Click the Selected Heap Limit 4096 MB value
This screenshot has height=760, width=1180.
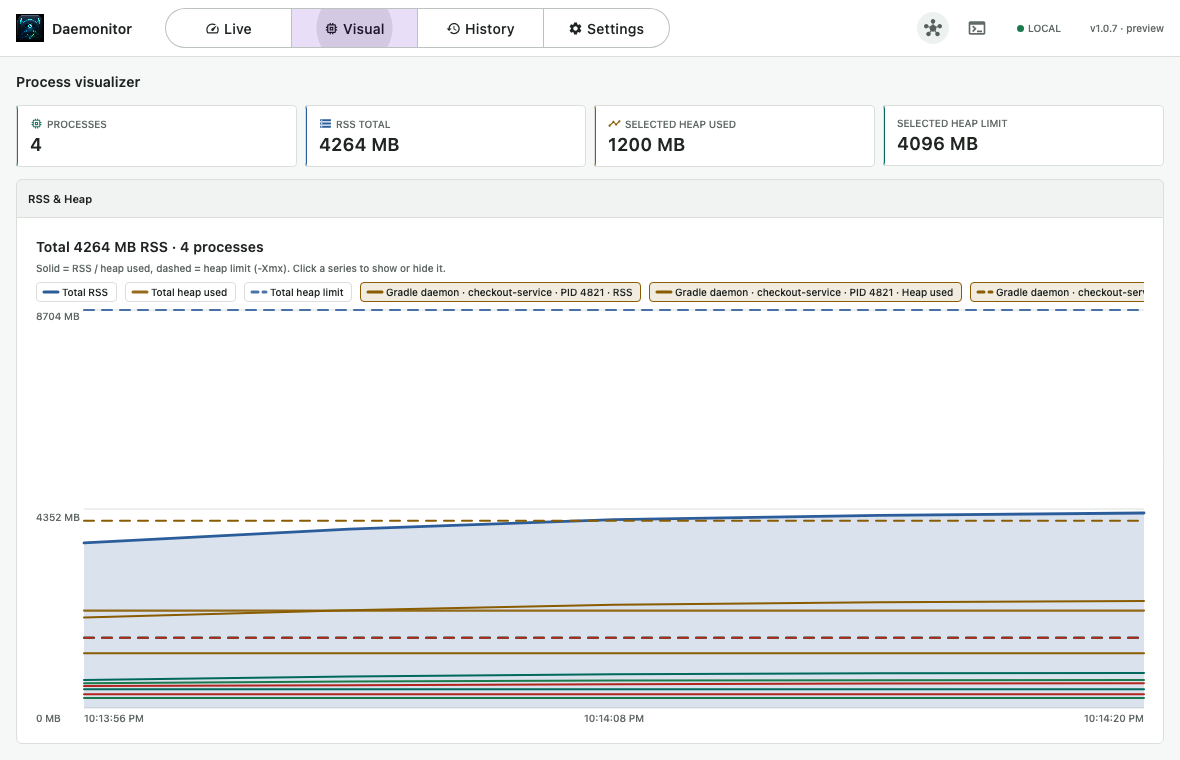pyautogui.click(x=937, y=144)
